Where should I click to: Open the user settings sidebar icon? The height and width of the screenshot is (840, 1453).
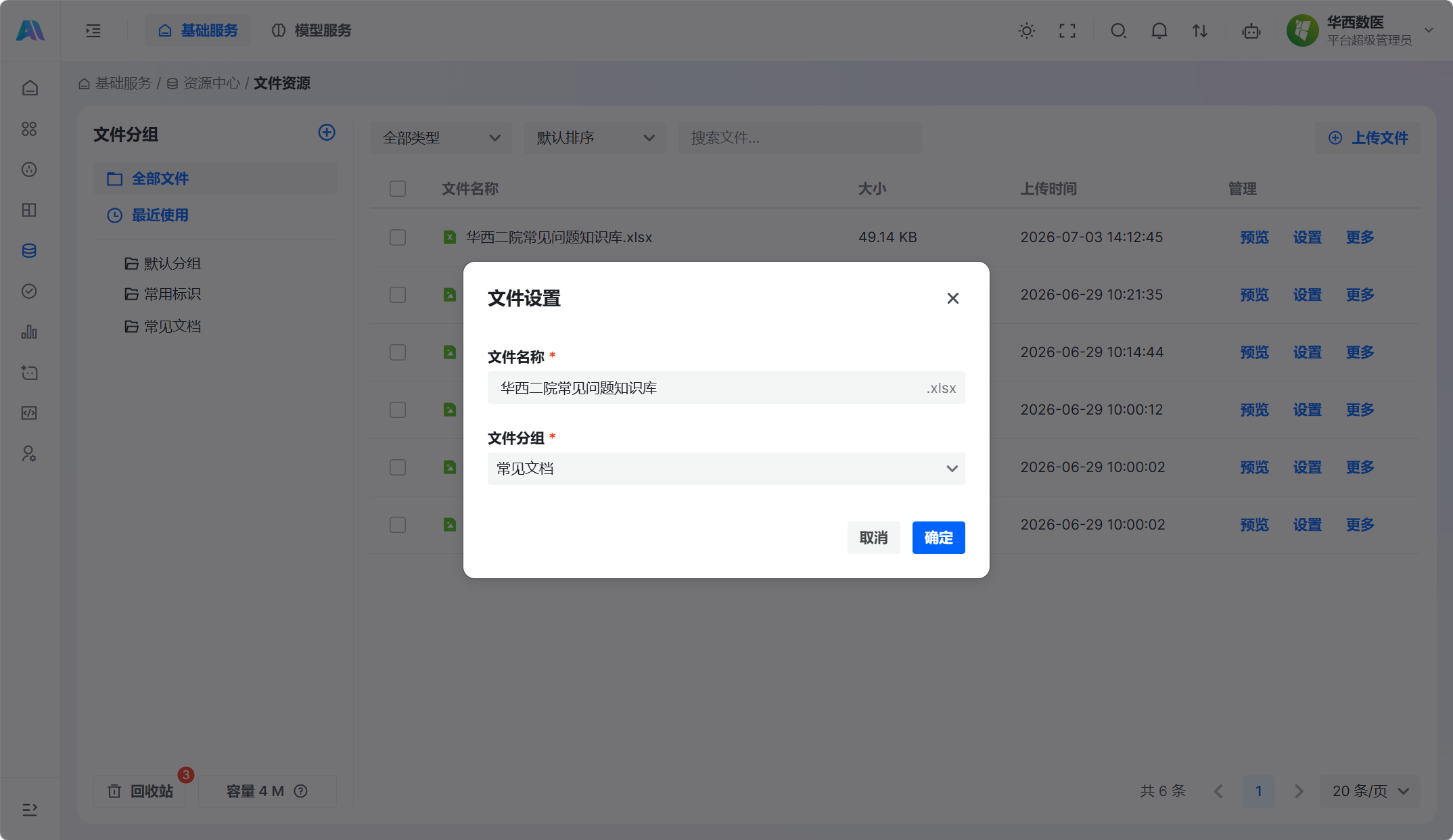[29, 453]
